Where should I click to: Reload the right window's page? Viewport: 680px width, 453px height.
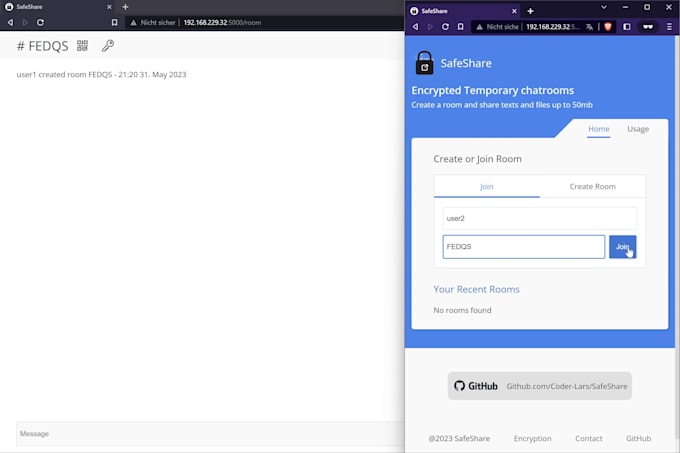pyautogui.click(x=445, y=27)
